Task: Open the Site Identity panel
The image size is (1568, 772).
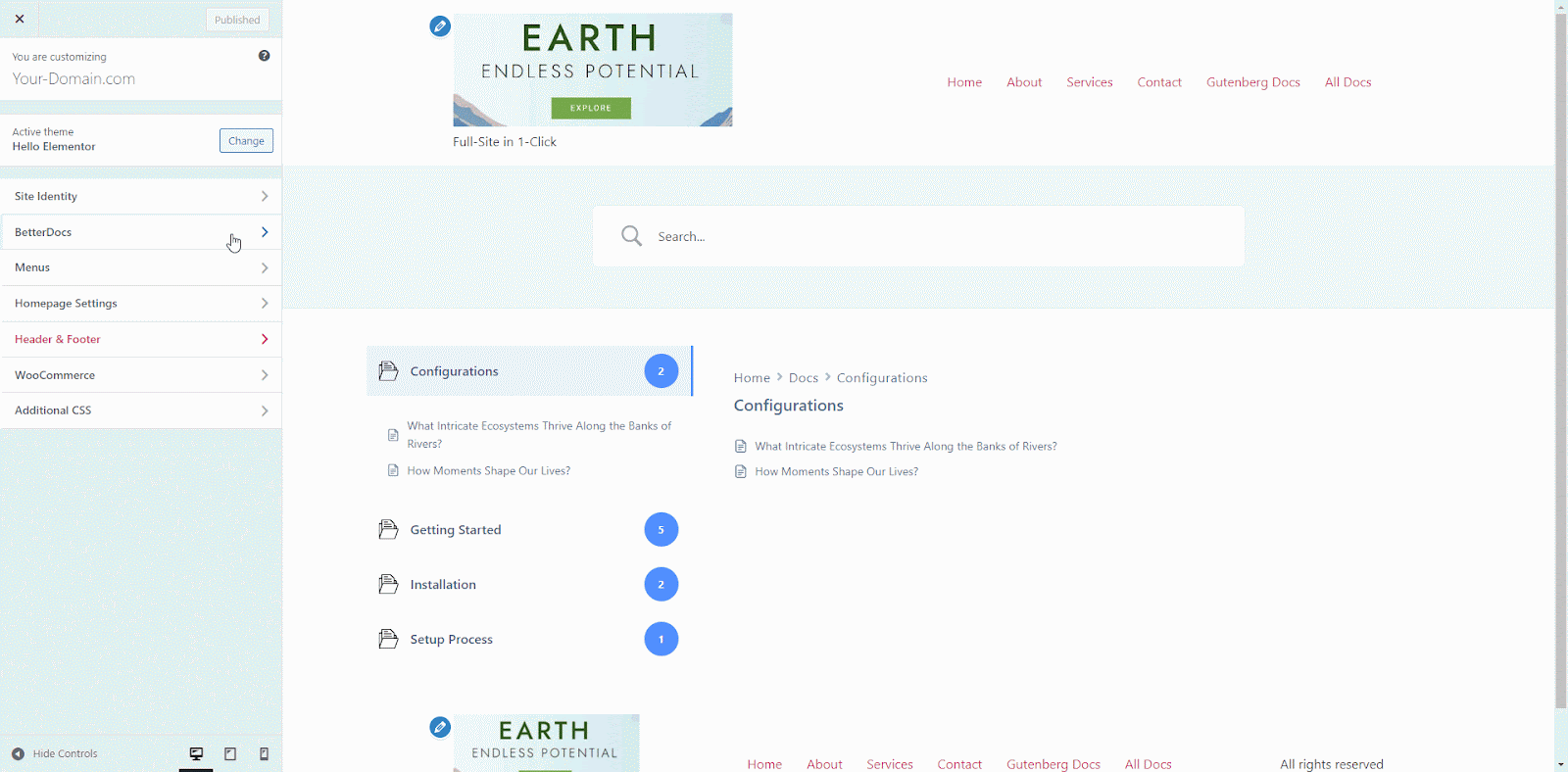Action: (141, 196)
